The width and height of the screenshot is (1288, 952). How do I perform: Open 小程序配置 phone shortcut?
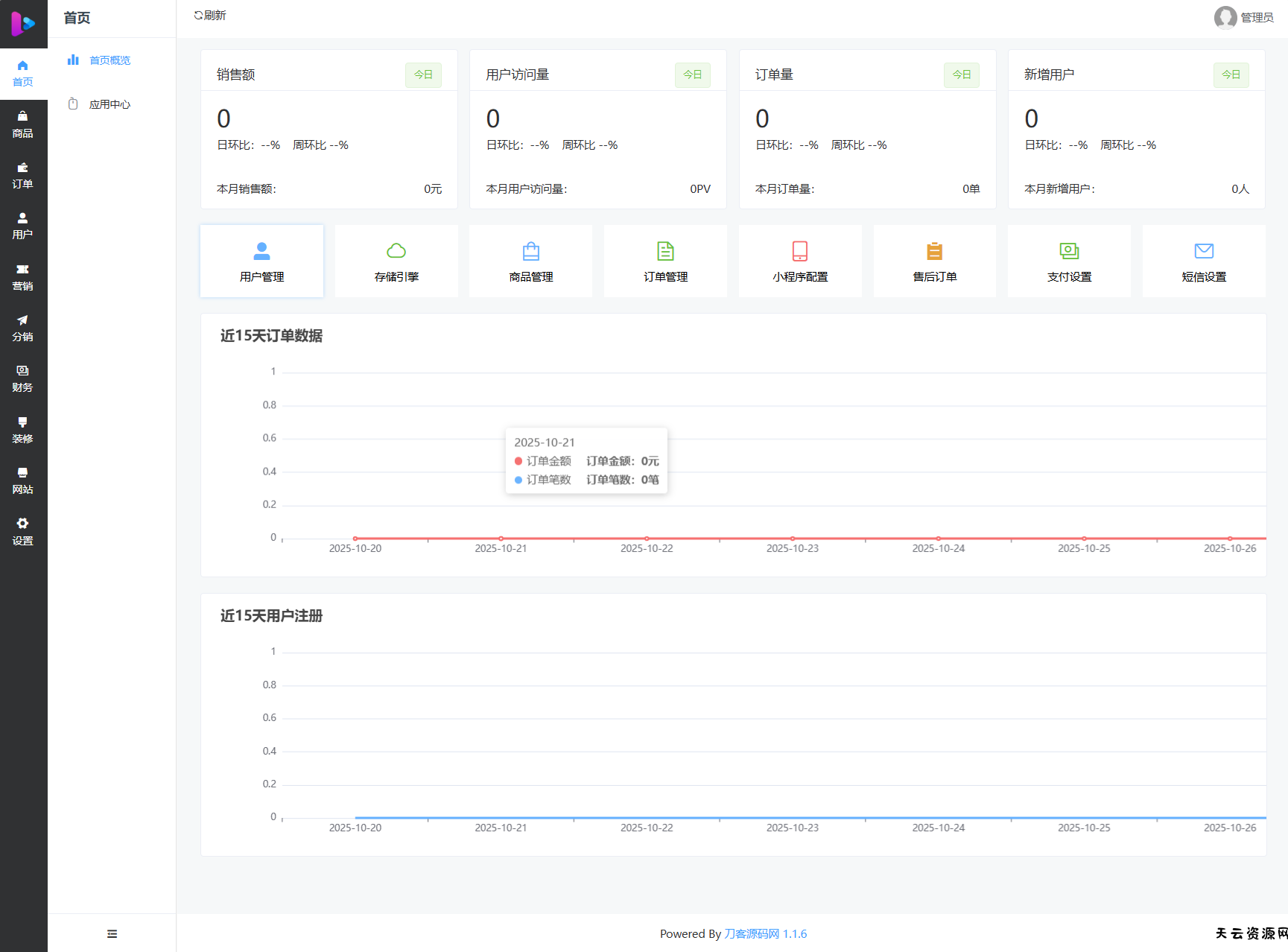800,261
